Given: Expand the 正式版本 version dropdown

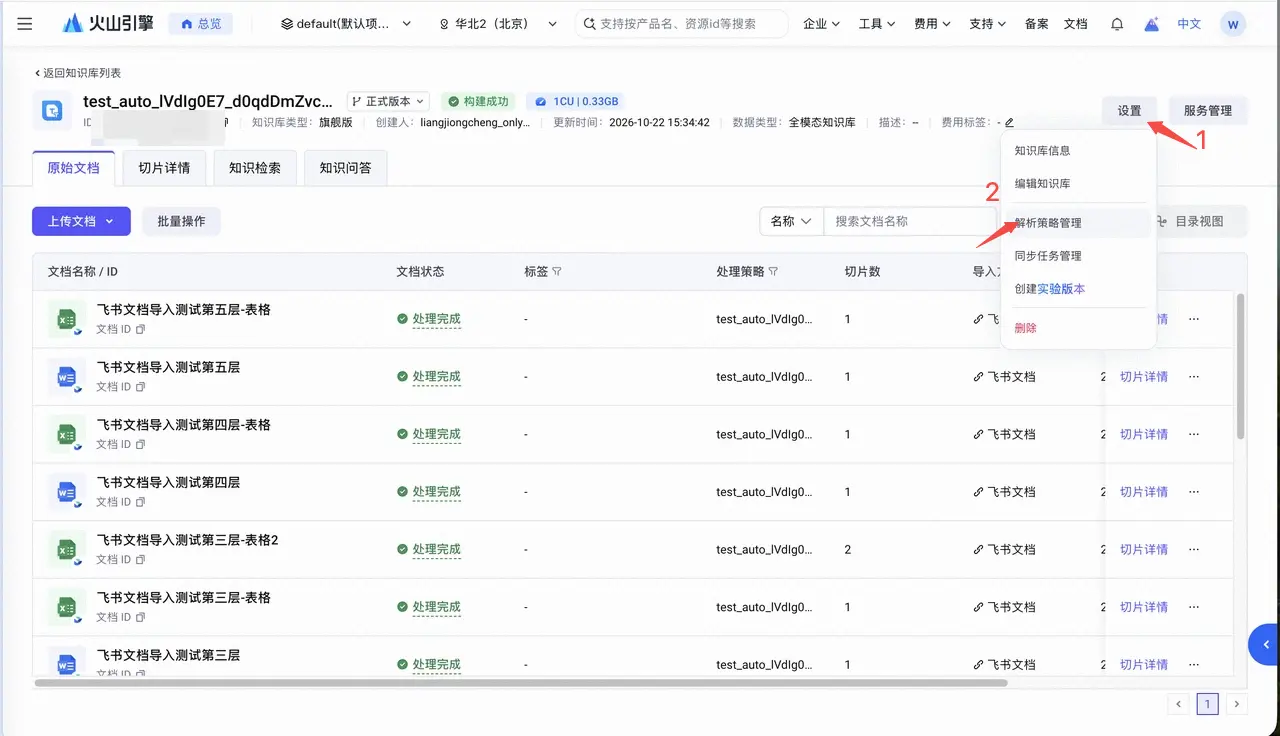Looking at the screenshot, I should (x=389, y=101).
